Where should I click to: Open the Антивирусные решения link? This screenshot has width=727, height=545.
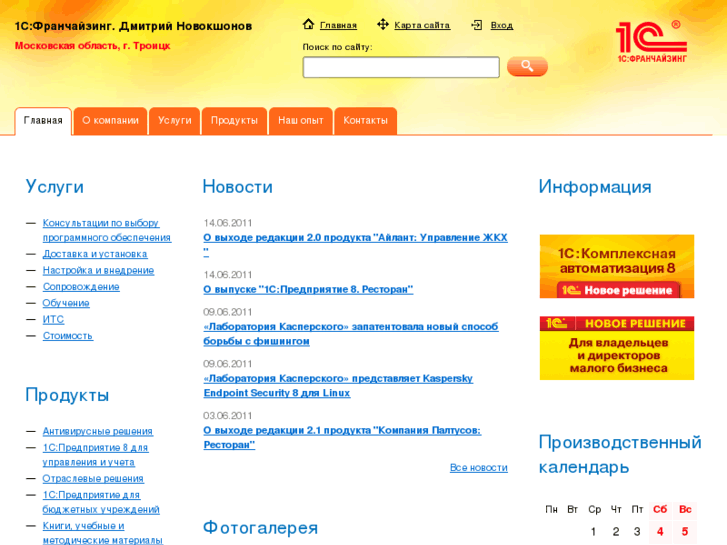tap(97, 431)
